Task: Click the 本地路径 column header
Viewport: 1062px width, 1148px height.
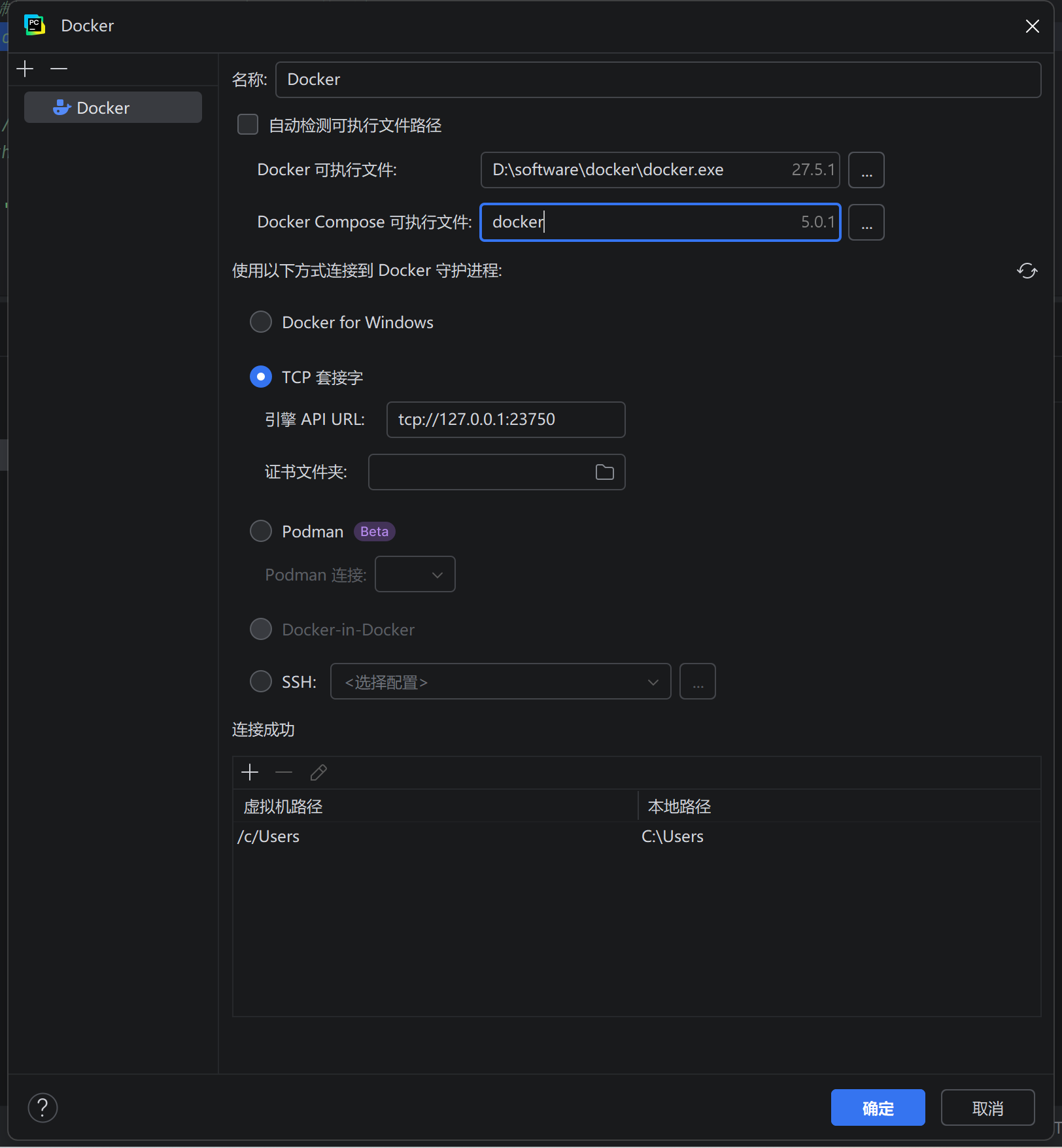Action: (839, 807)
